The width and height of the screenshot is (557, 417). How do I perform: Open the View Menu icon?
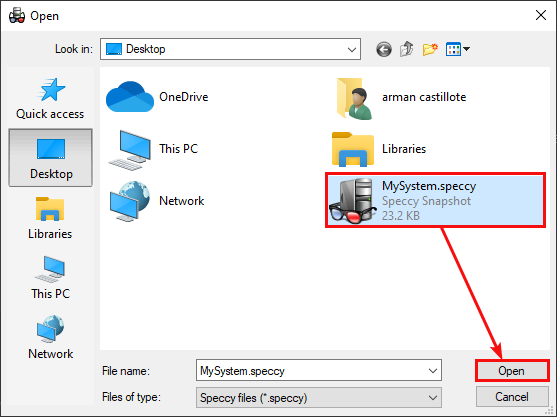tap(458, 49)
